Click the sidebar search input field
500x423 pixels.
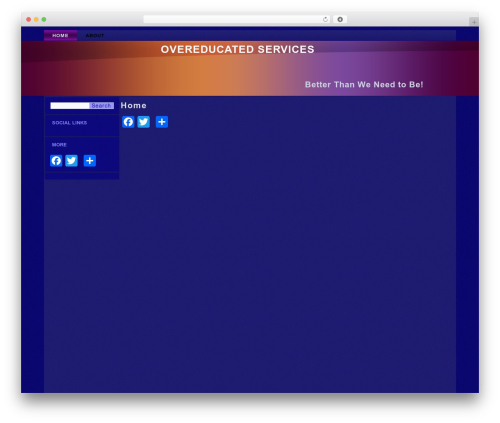point(70,106)
